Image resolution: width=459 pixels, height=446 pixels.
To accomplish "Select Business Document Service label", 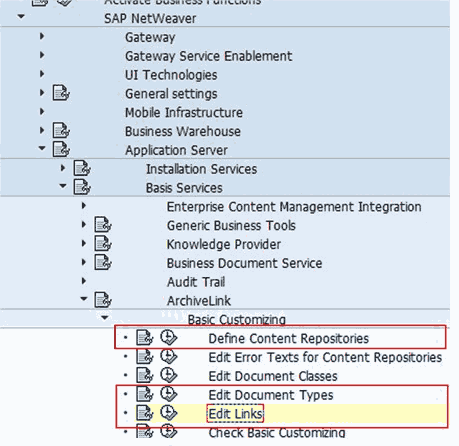I will 244,263.
